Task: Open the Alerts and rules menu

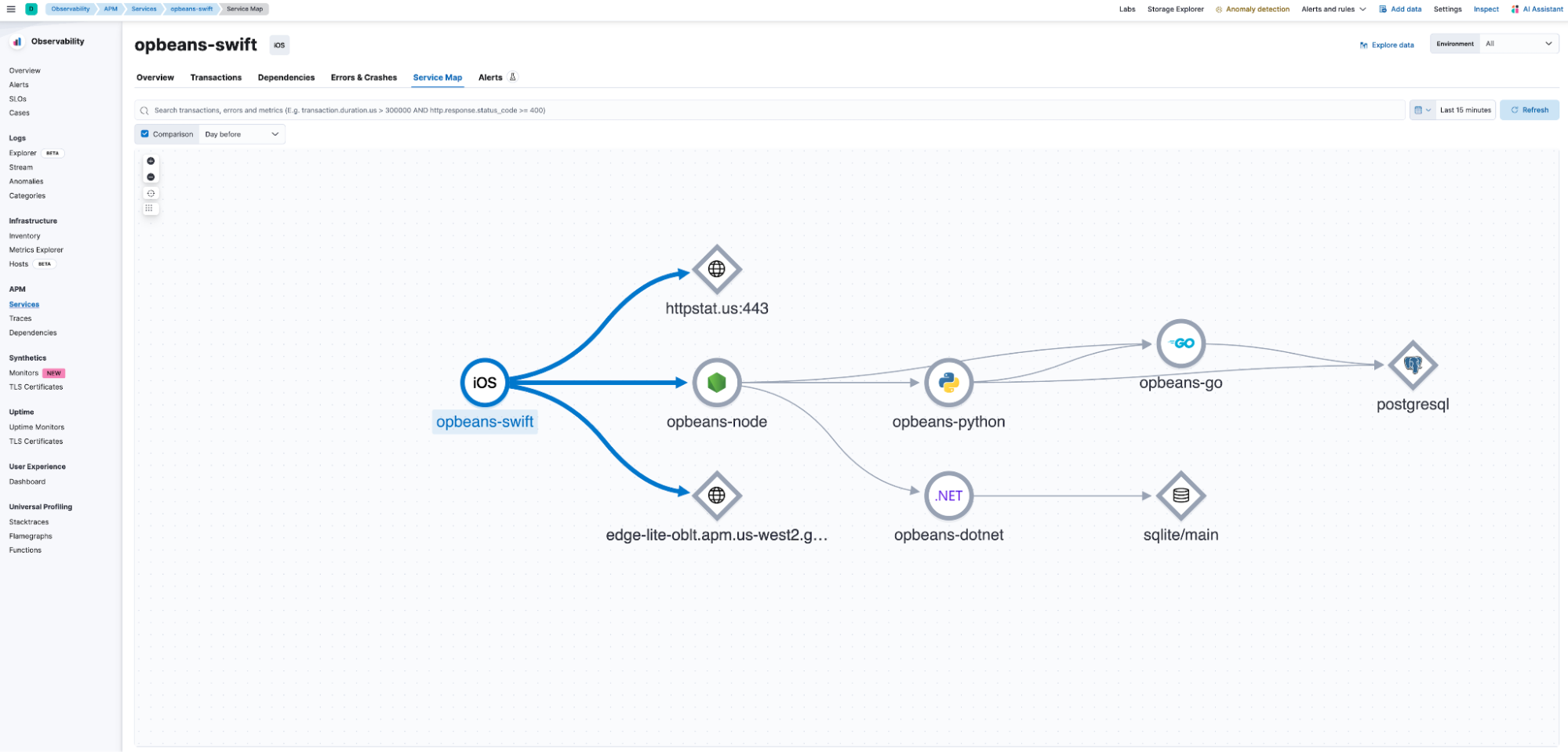Action: tap(1333, 9)
